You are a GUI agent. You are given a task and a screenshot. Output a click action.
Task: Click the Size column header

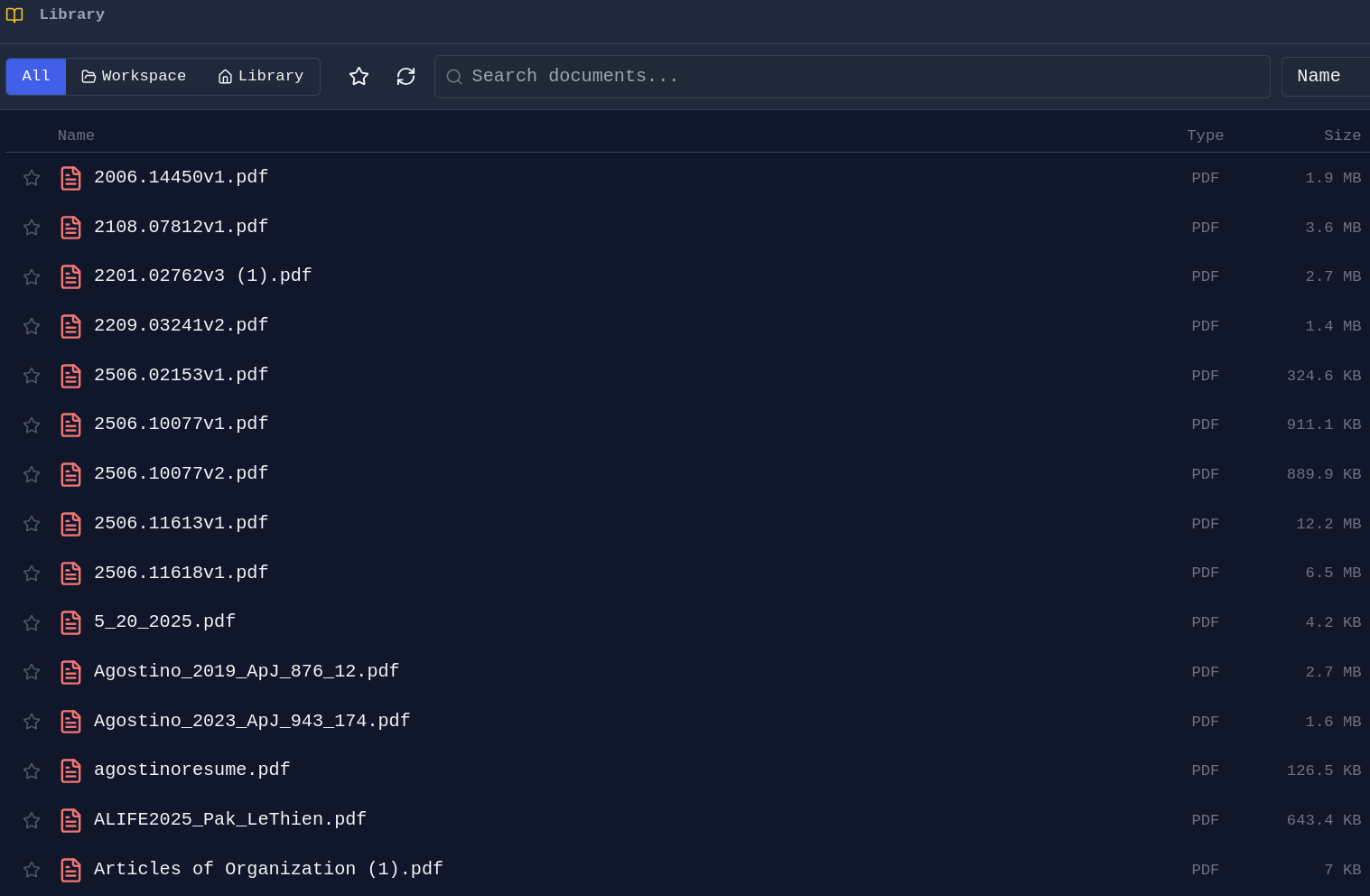click(x=1342, y=135)
